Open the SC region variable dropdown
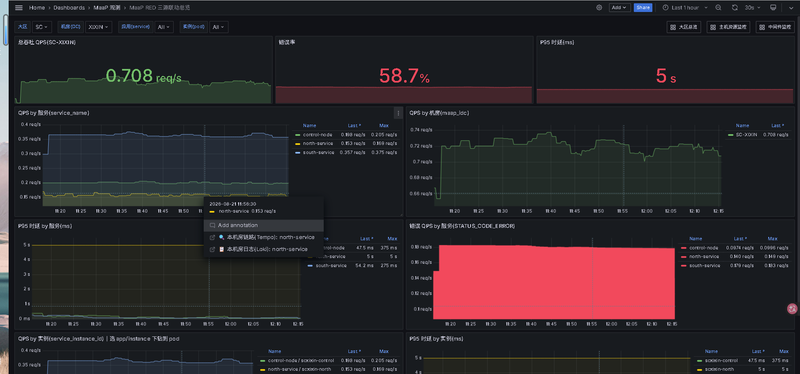The height and width of the screenshot is (374, 800). pyautogui.click(x=42, y=27)
